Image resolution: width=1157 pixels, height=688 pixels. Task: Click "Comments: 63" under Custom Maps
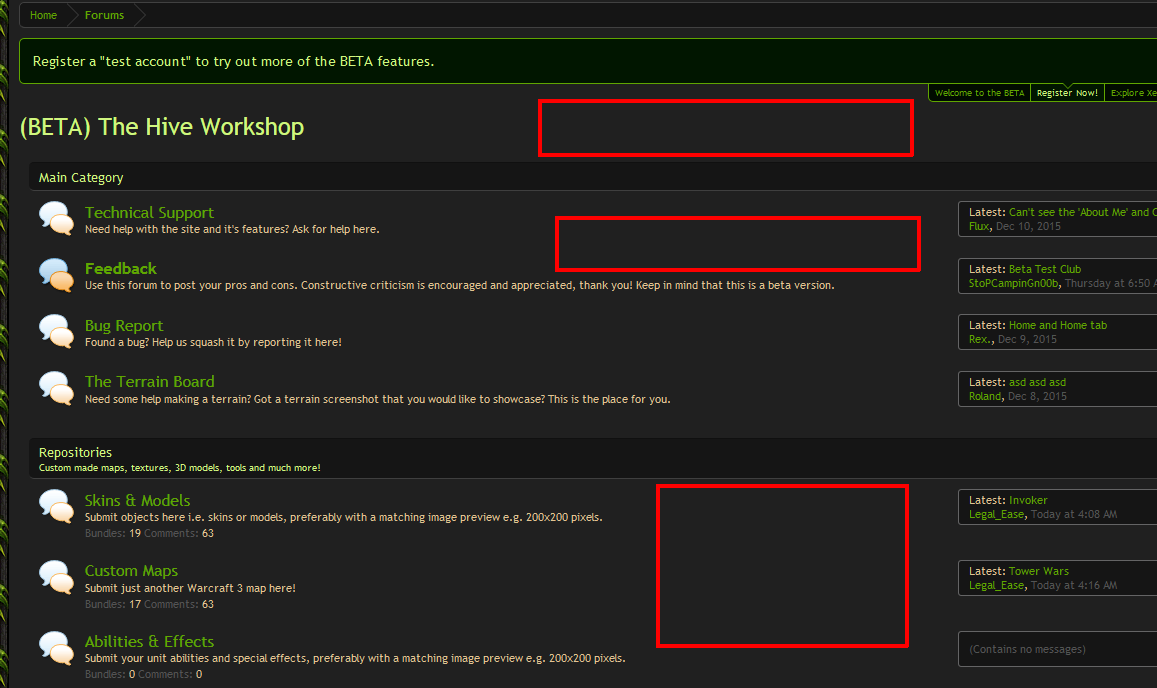click(179, 604)
